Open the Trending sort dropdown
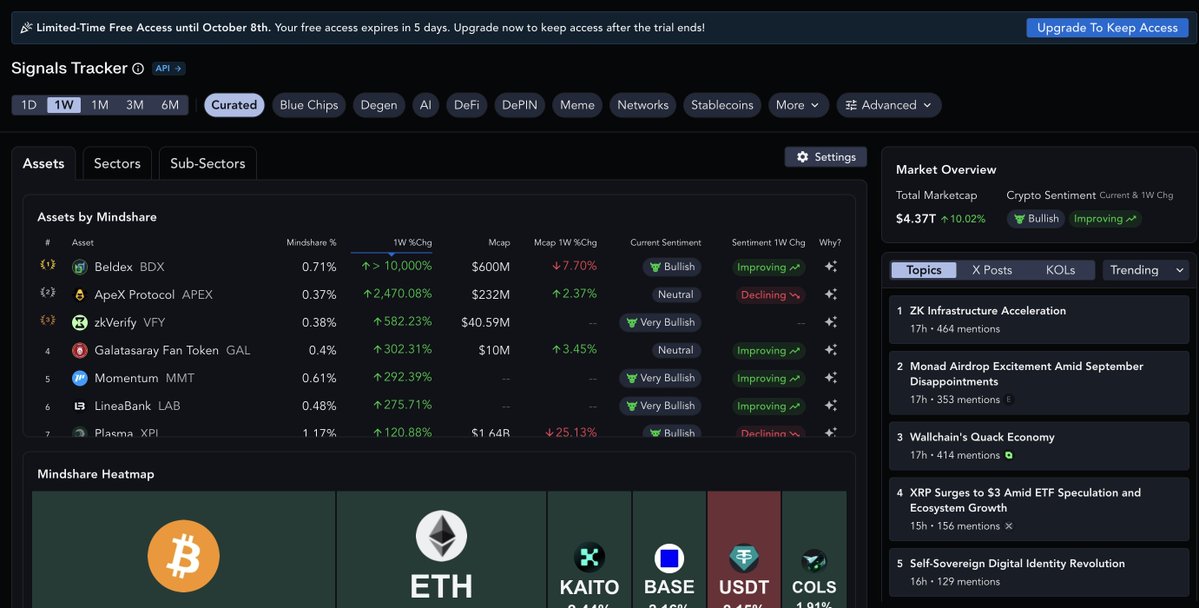The width and height of the screenshot is (1199, 608). point(1145,270)
